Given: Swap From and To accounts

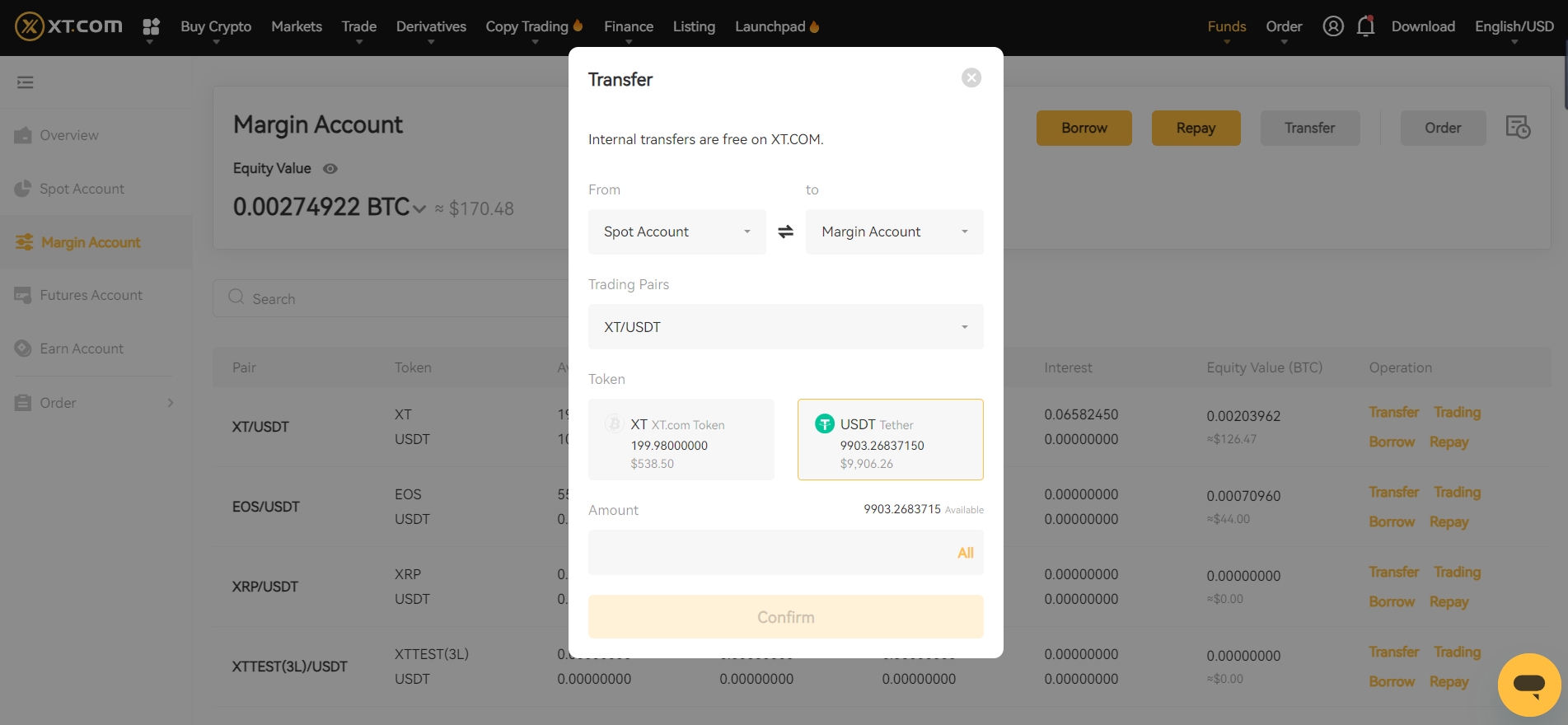Looking at the screenshot, I should click(x=786, y=232).
